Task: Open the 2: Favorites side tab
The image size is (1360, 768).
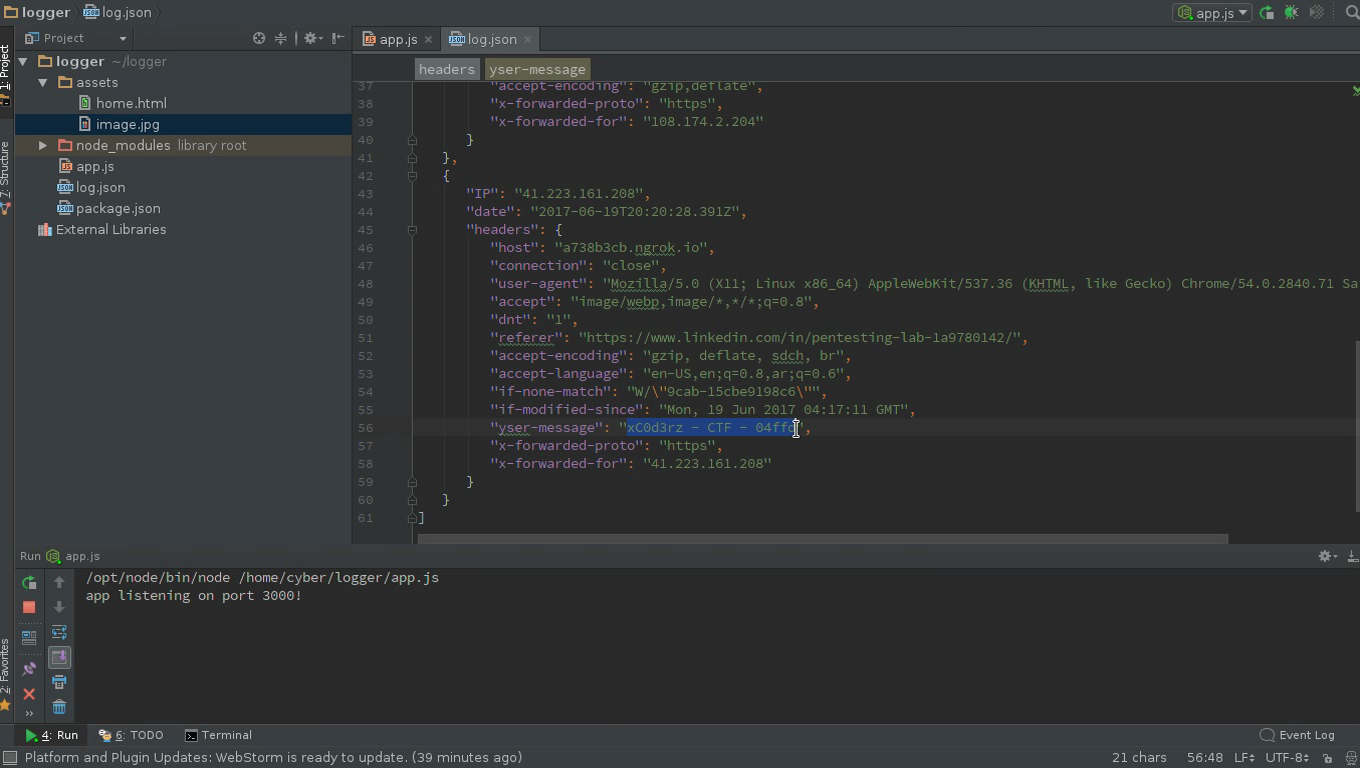Action: pyautogui.click(x=6, y=675)
